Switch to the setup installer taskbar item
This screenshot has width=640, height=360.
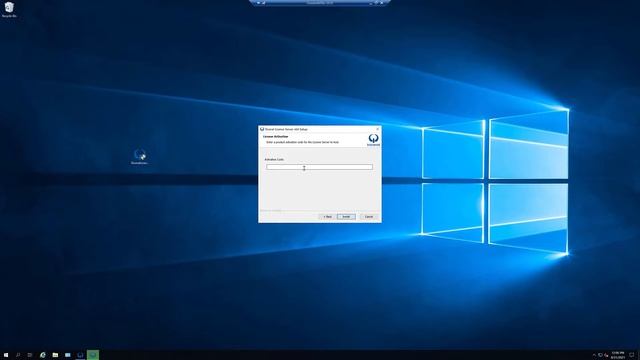point(80,355)
